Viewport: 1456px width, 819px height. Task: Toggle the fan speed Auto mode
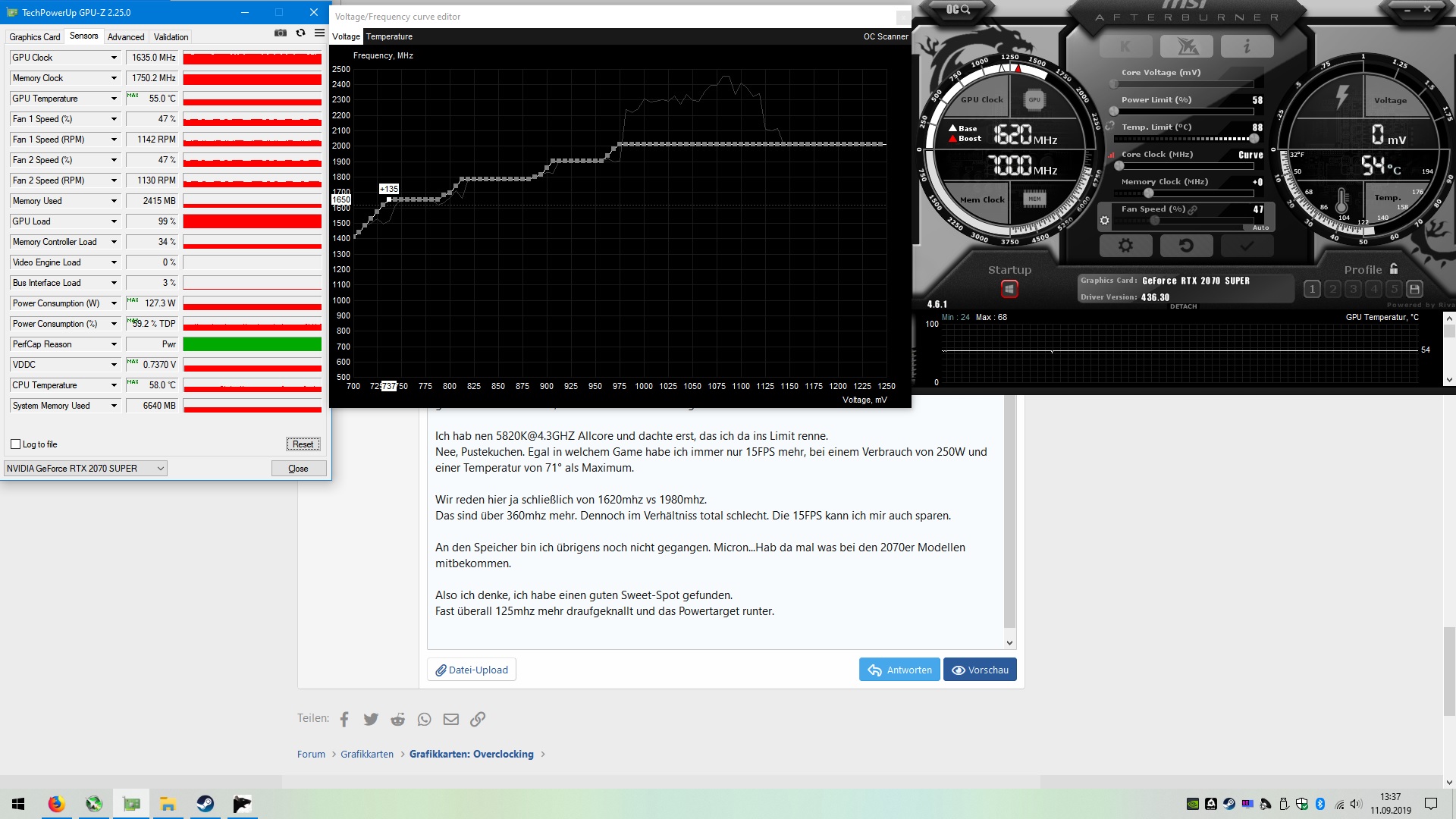click(x=1260, y=227)
